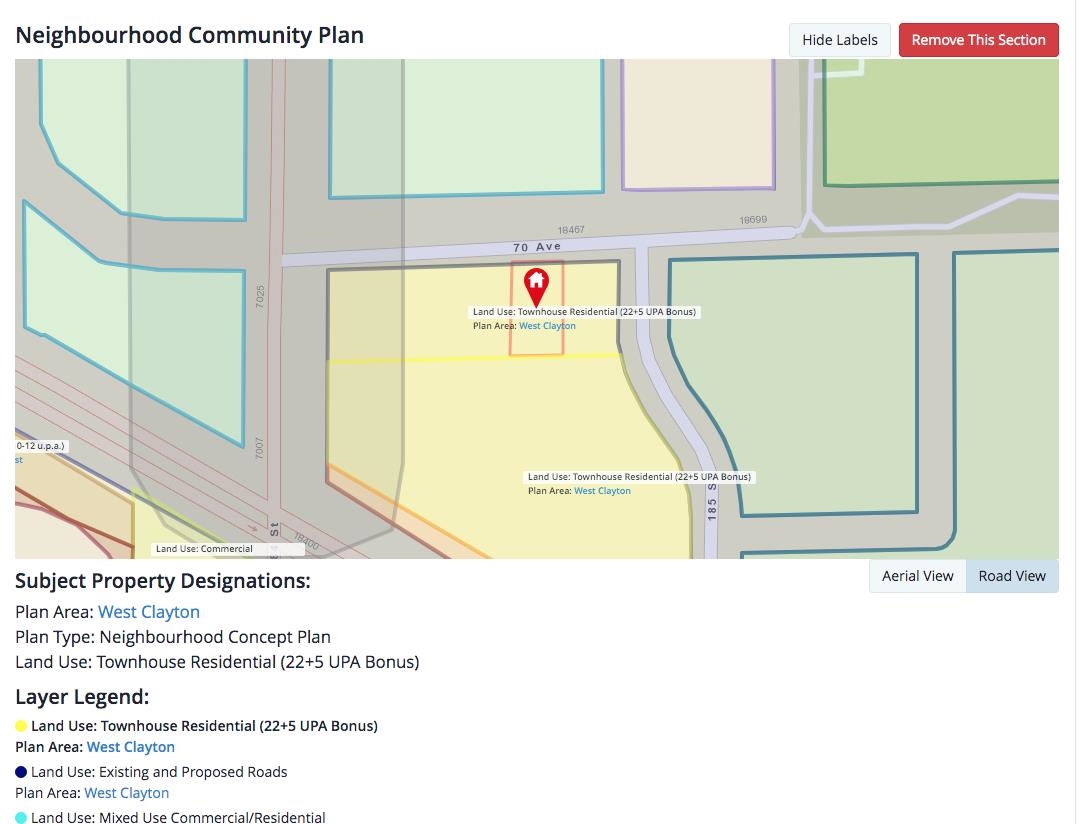
Task: Click the Remove This Section button
Action: [x=978, y=40]
